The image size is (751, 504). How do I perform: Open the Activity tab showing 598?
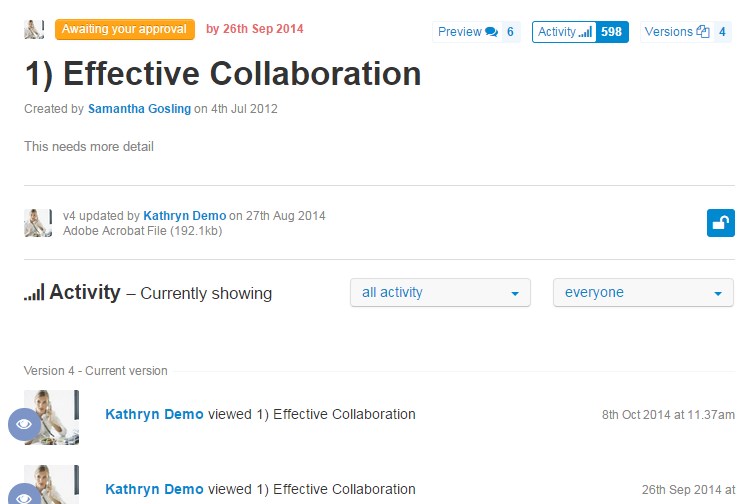click(x=580, y=32)
